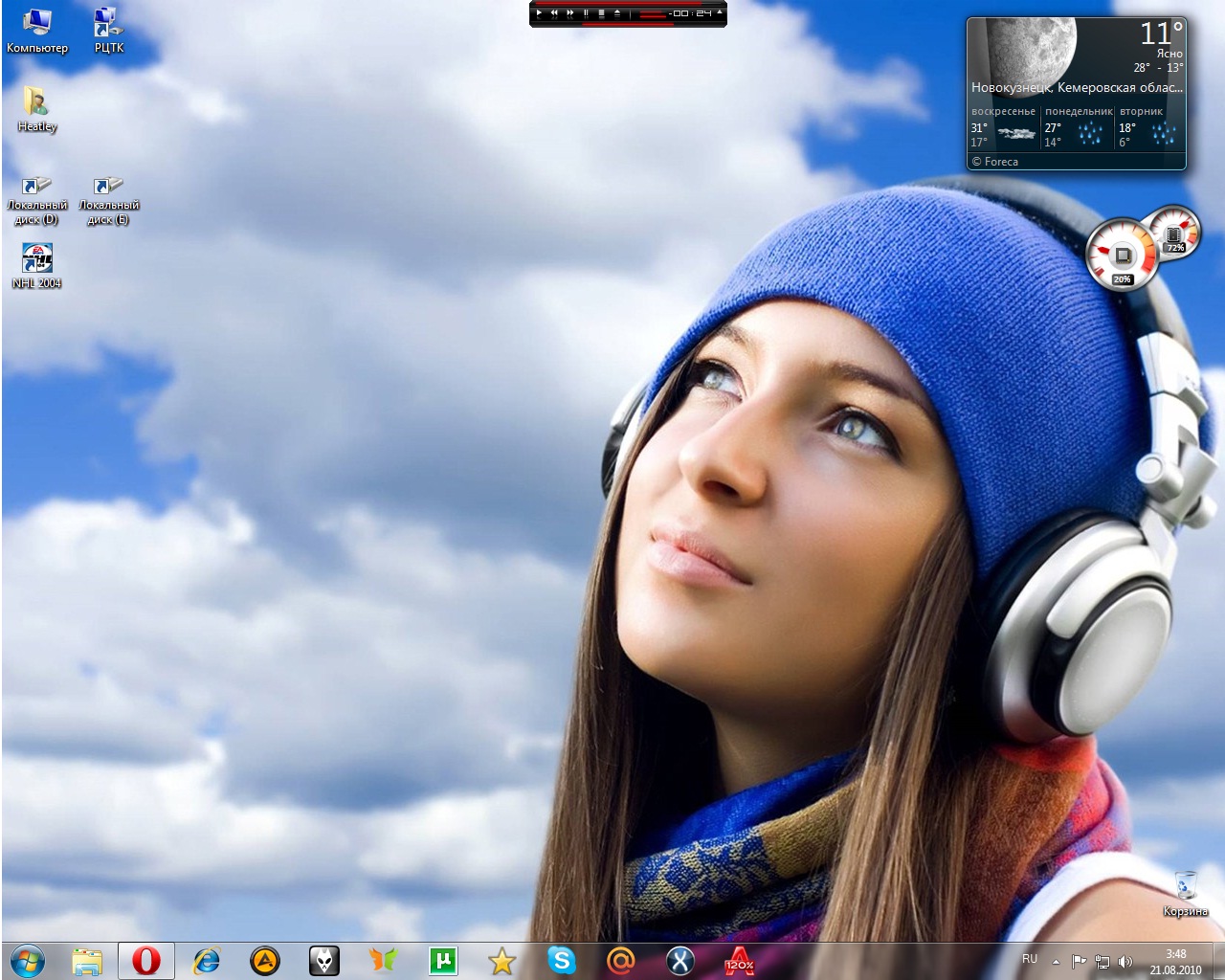Launch AIMP player from the taskbar

[265, 960]
